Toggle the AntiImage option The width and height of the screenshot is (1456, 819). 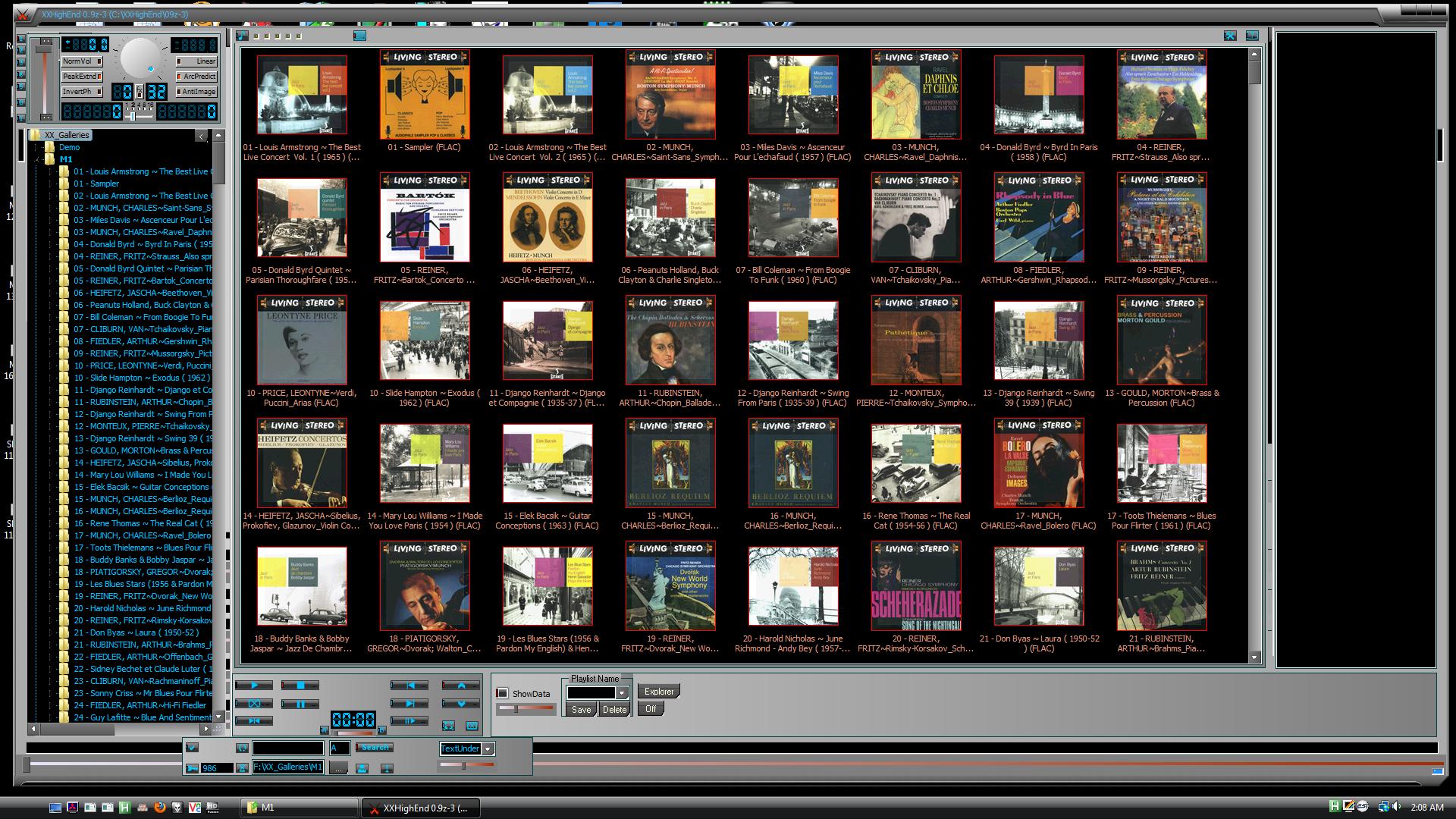196,92
